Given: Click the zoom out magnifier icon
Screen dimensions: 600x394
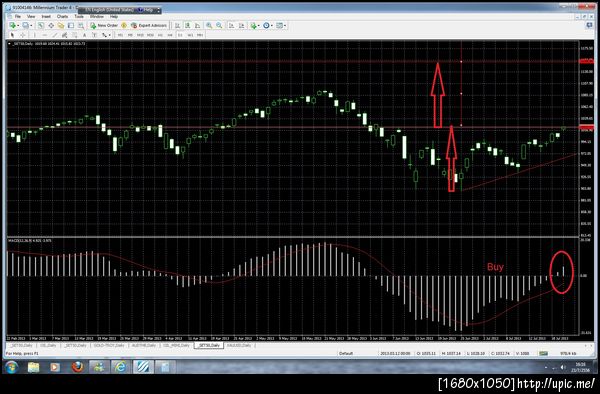Looking at the screenshot, I should [x=219, y=26].
